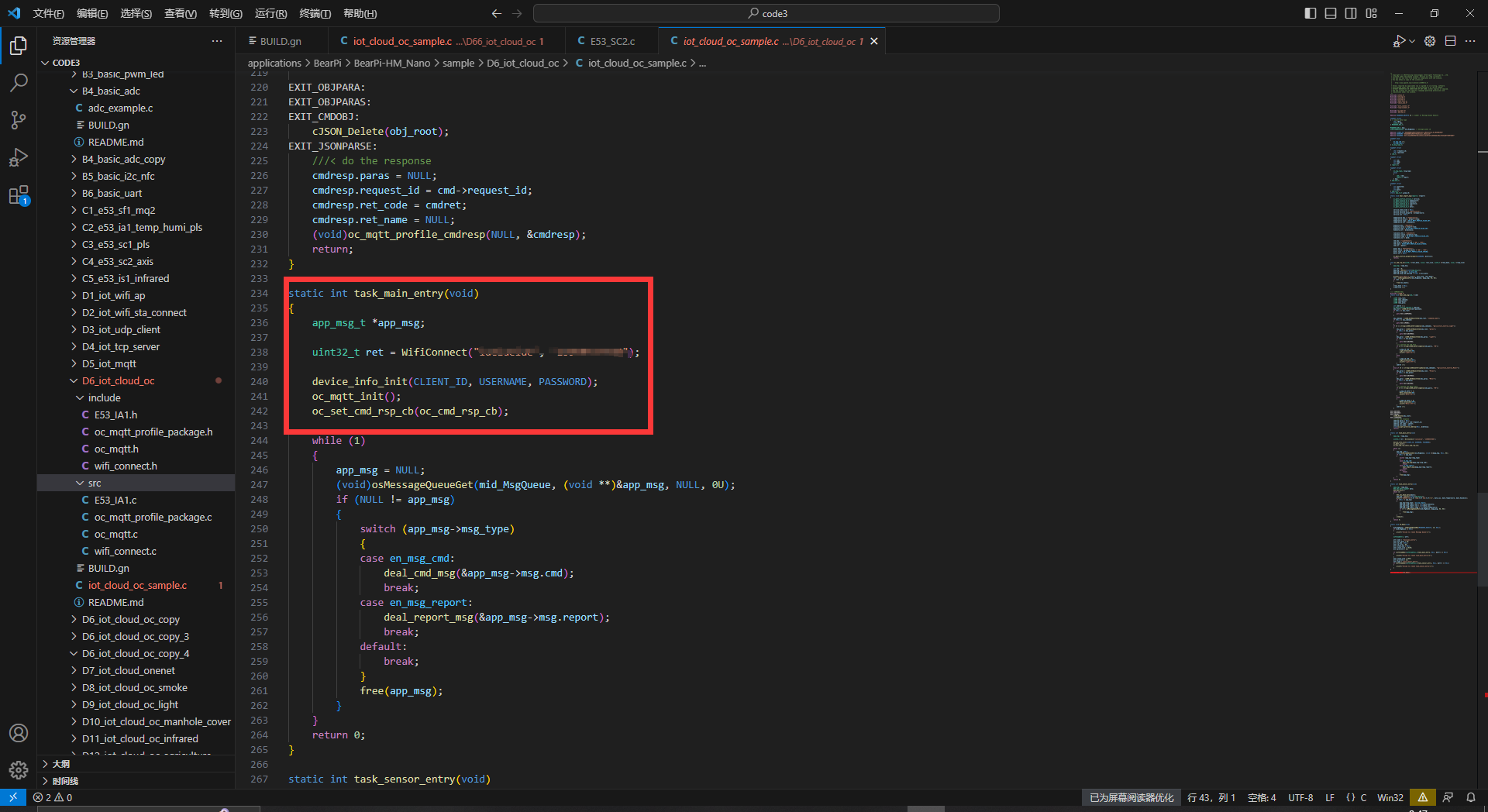
Task: Click the split editor right icon
Action: pyautogui.click(x=1450, y=41)
